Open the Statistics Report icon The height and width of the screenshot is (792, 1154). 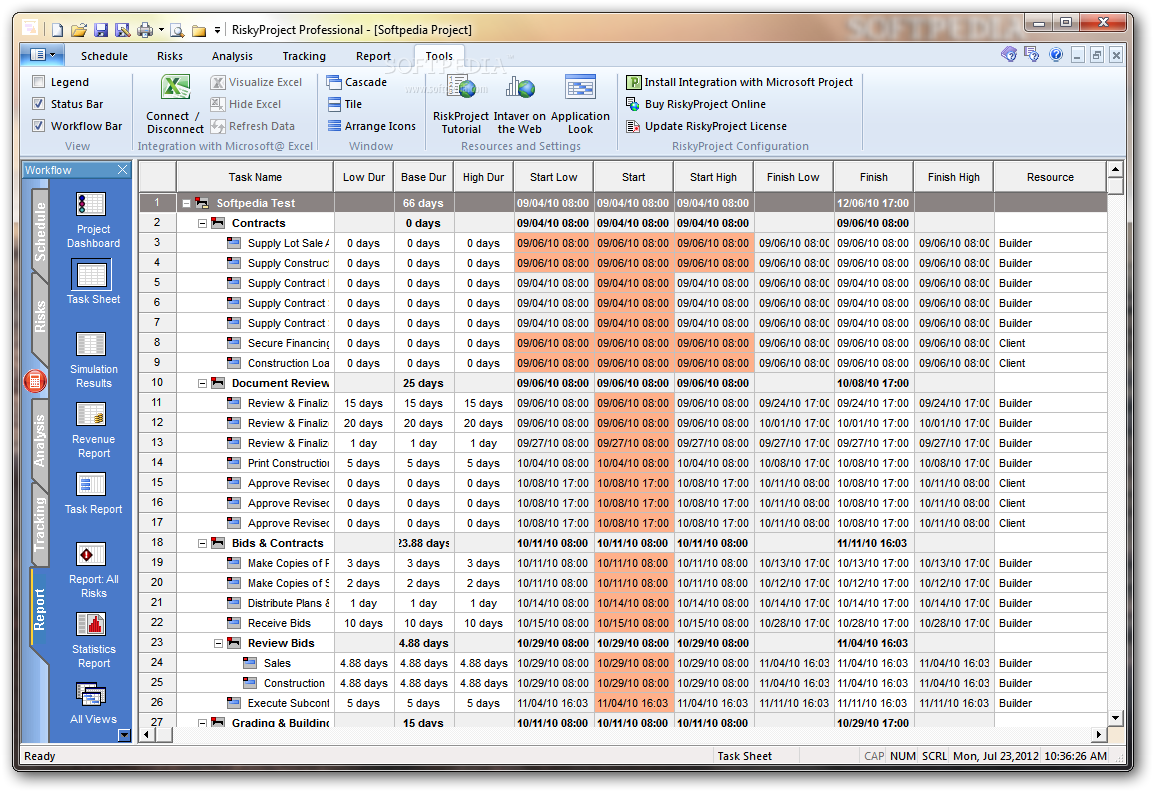coord(92,624)
